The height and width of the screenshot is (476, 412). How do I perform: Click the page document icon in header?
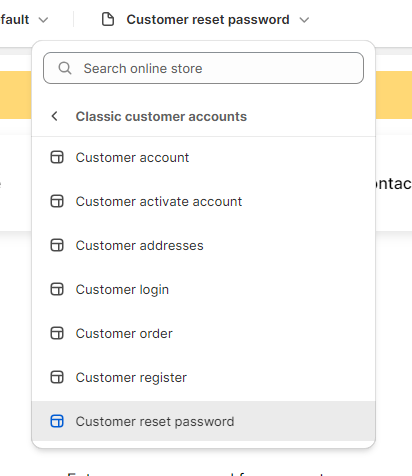point(108,19)
